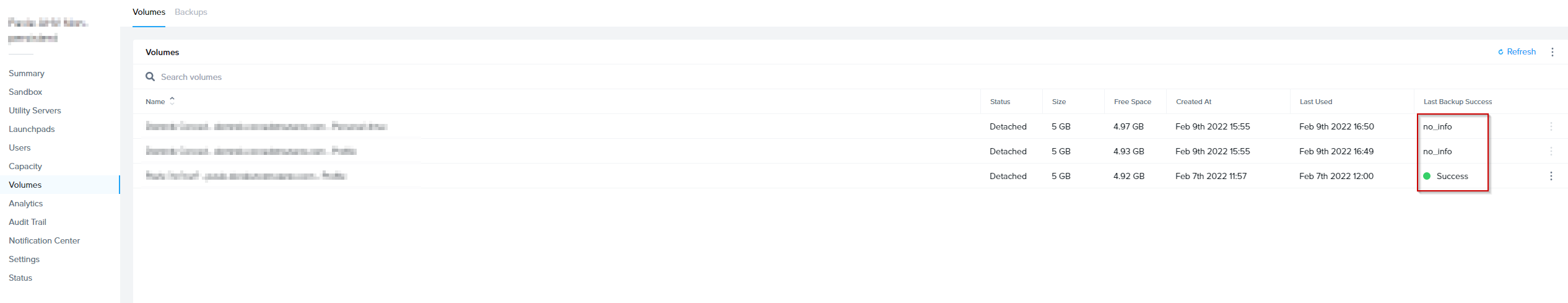
Task: Open Settings in the sidebar
Action: pyautogui.click(x=24, y=259)
